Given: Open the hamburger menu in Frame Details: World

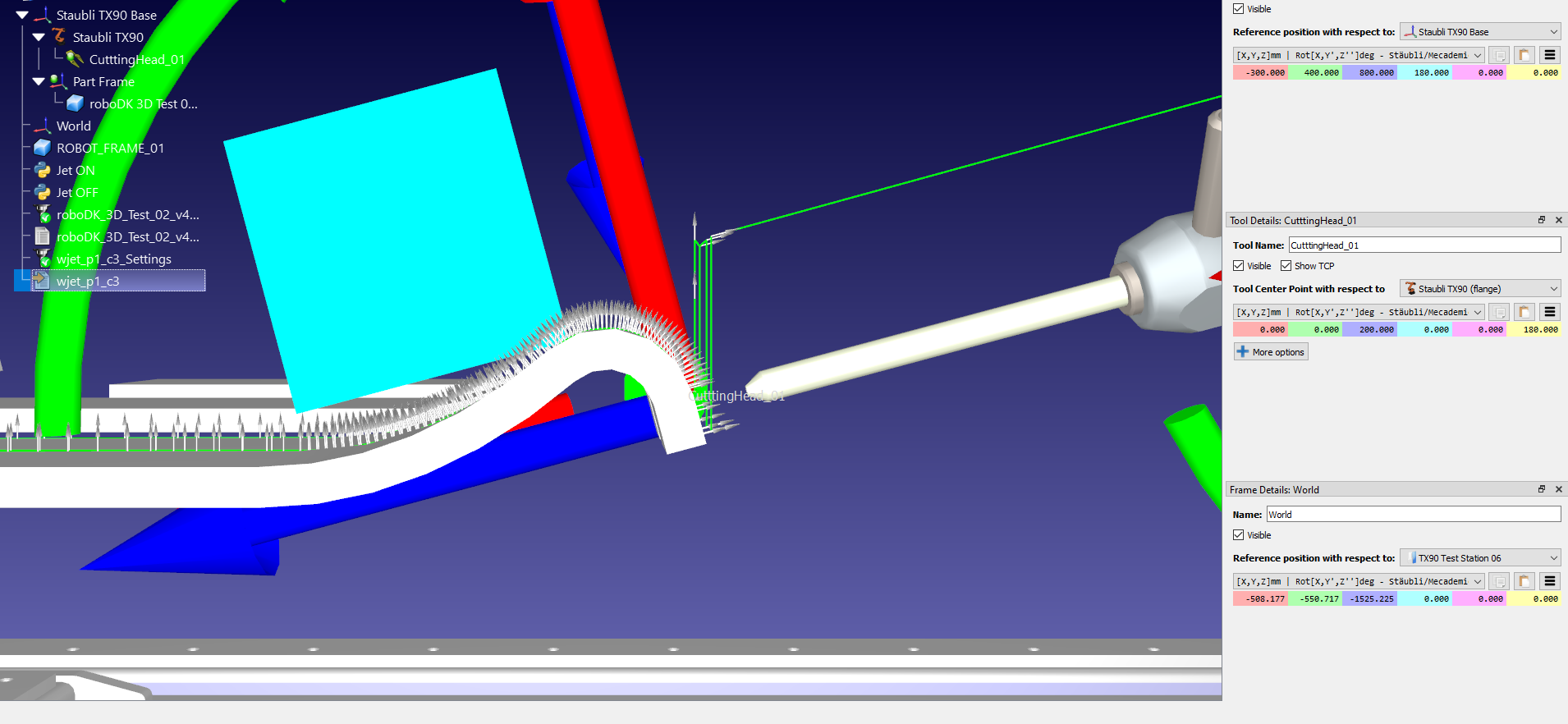Looking at the screenshot, I should 1549,581.
